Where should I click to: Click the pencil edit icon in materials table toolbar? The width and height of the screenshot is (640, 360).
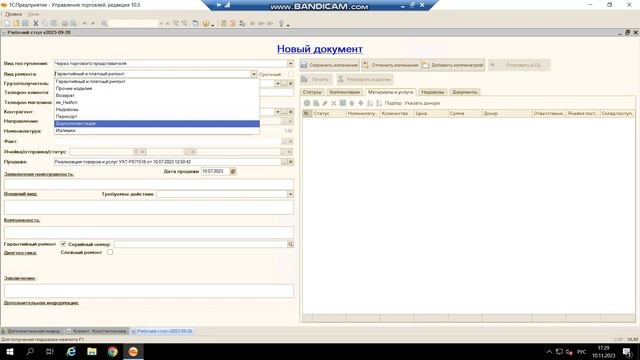pos(325,103)
